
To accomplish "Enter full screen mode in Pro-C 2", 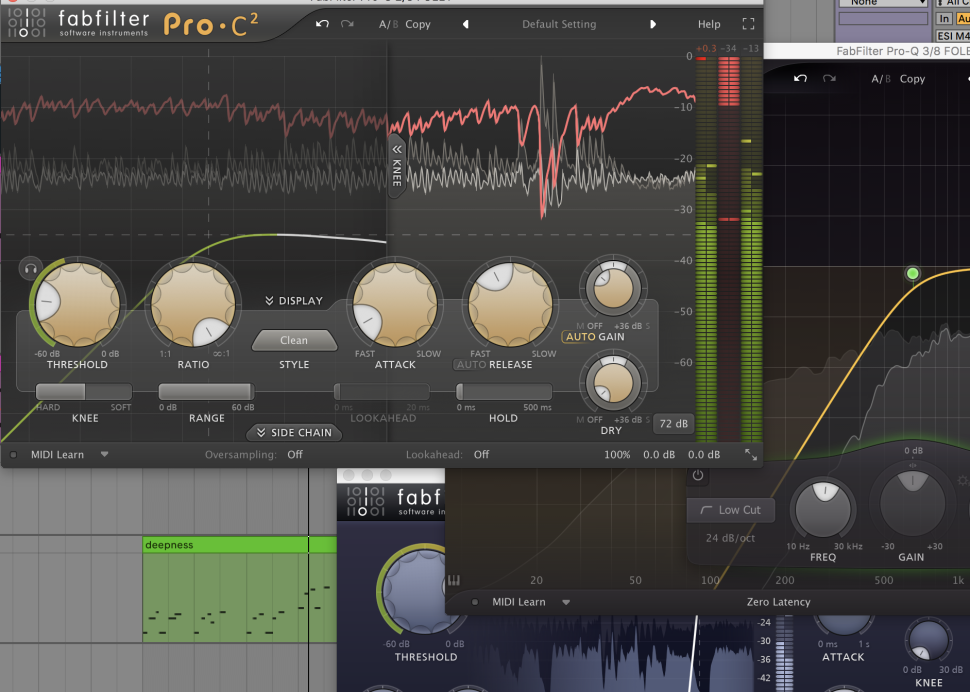I will coord(748,24).
